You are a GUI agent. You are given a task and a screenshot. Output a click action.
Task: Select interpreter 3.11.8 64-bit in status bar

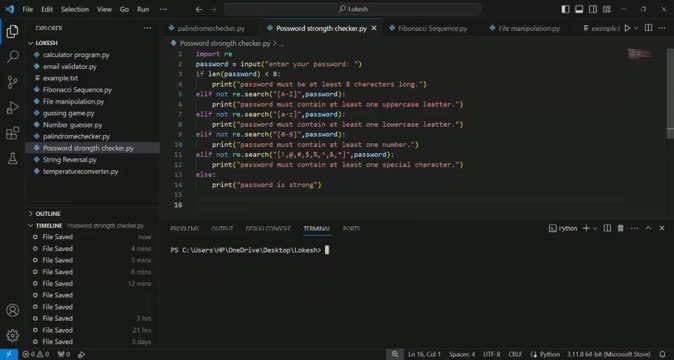coord(609,354)
